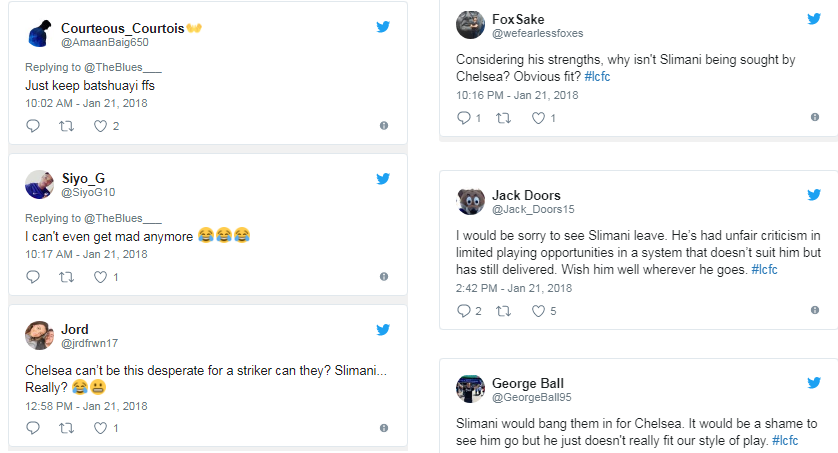This screenshot has height=453, width=838.
Task: Reply to Jack Doors' tweet
Action: tap(463, 311)
